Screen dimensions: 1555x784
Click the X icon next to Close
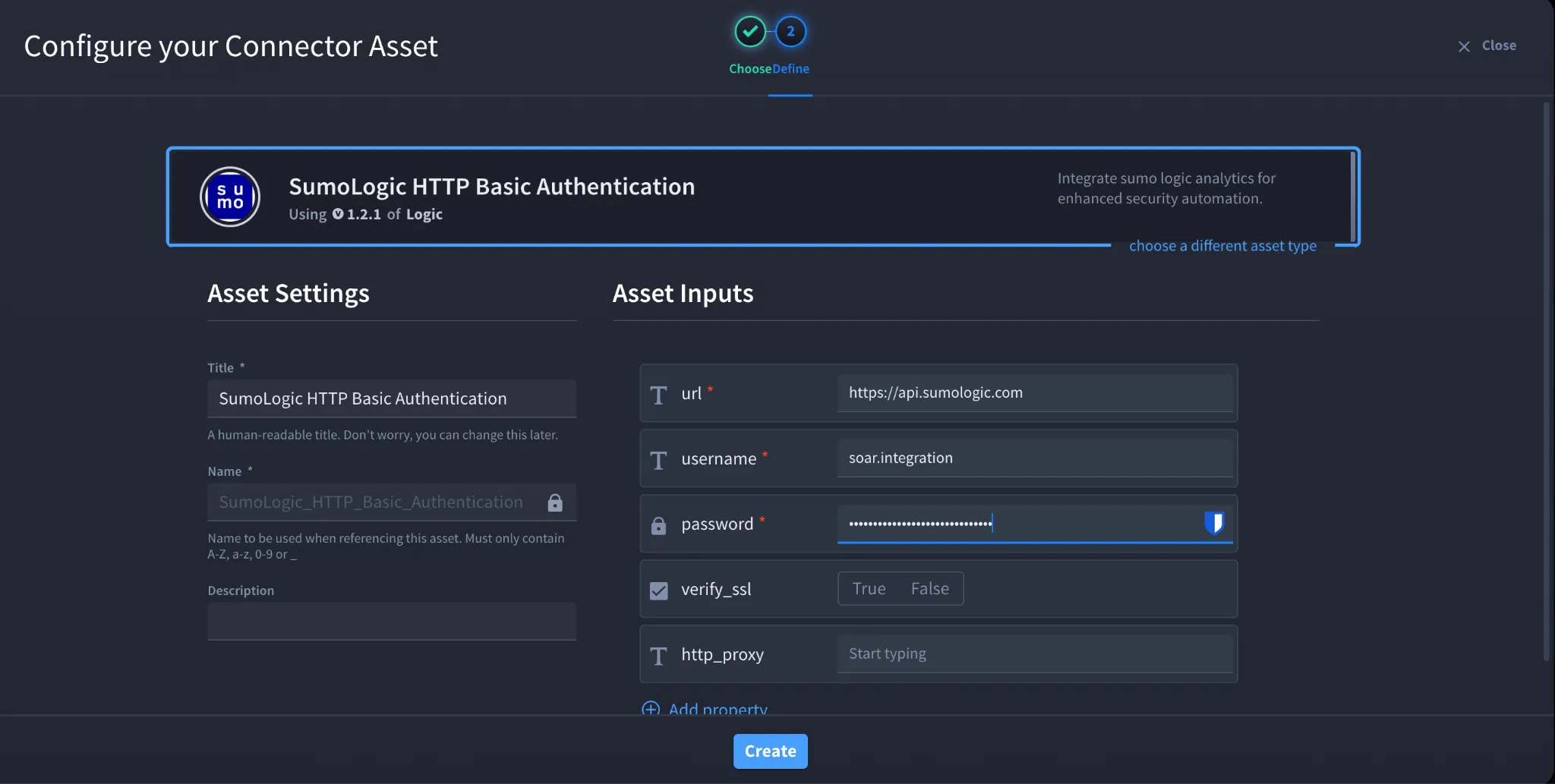click(x=1464, y=46)
